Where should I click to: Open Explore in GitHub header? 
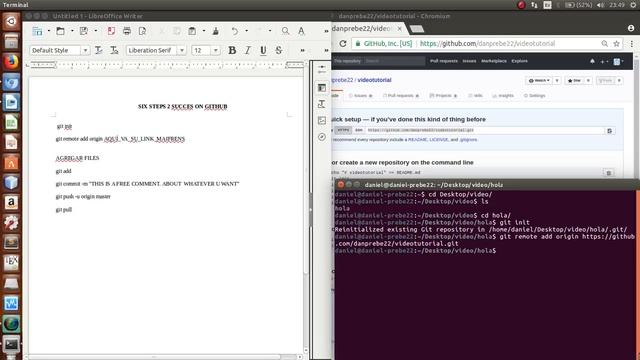coord(520,61)
